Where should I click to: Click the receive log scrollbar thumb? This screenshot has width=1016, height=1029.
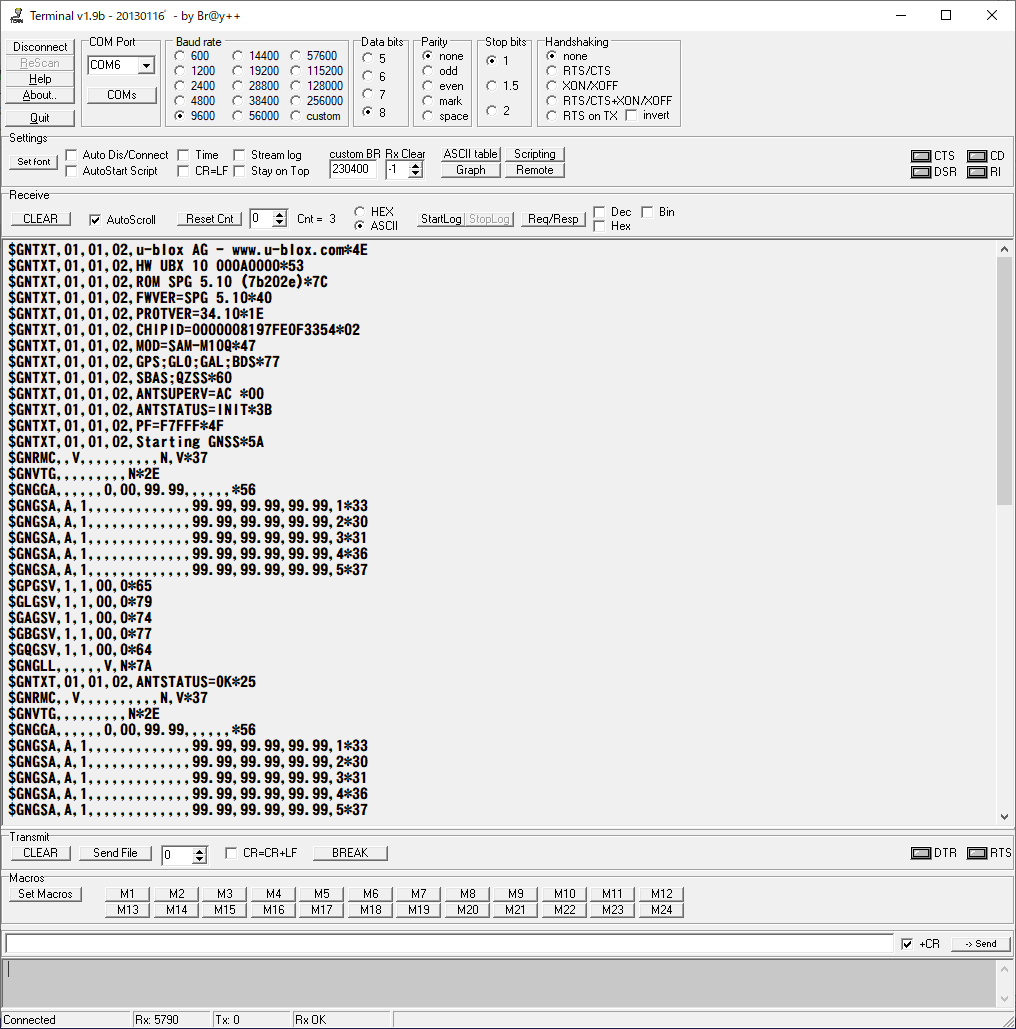click(1004, 381)
